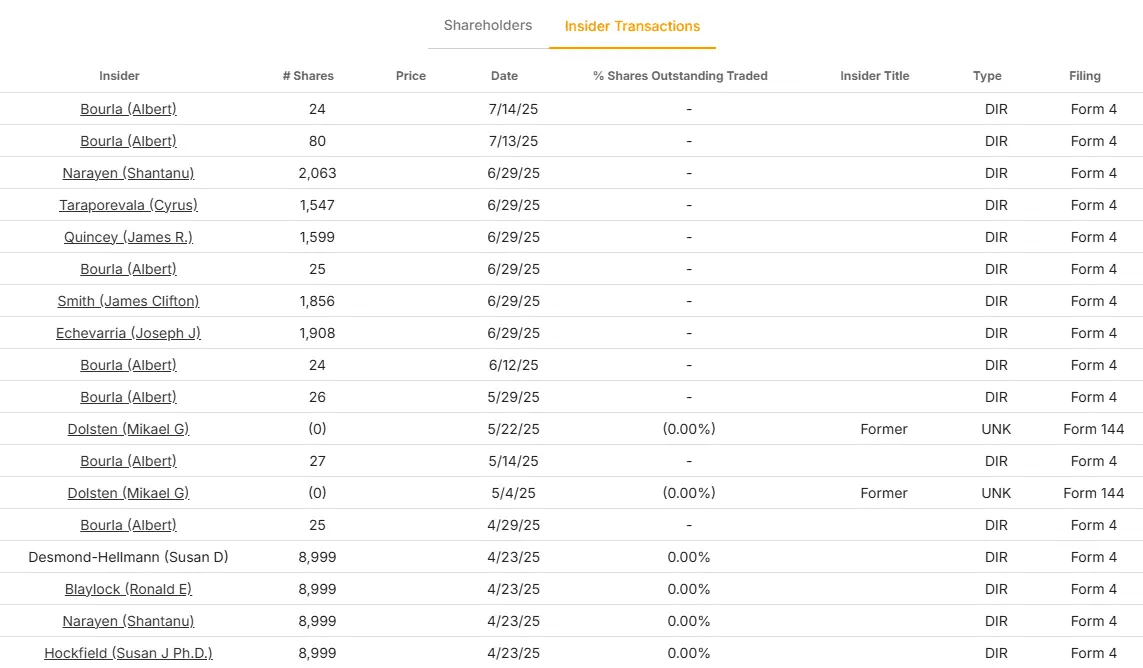Click Narayen (Shantanu) link with 2,063 shares
This screenshot has width=1143, height=668.
coord(128,173)
